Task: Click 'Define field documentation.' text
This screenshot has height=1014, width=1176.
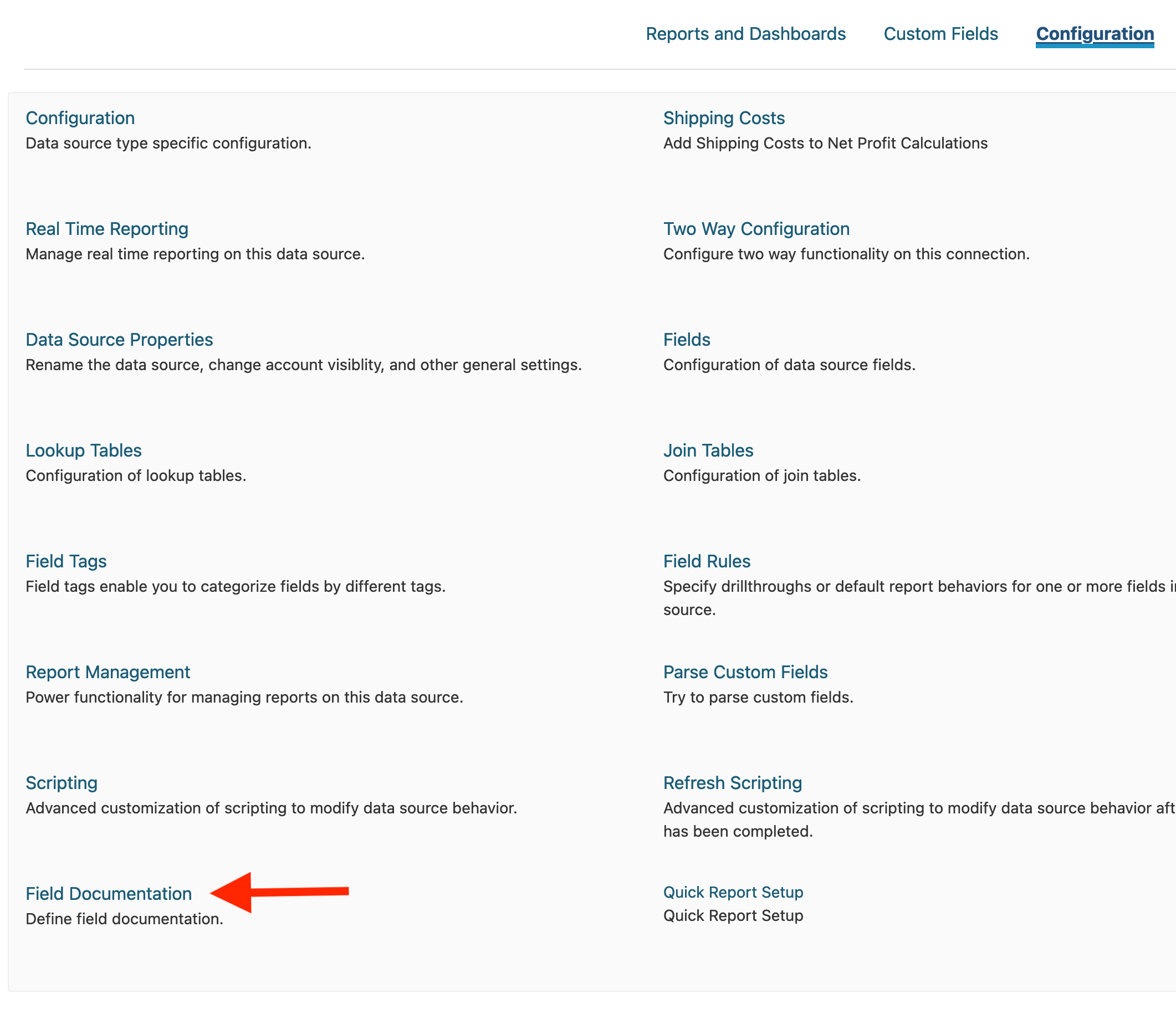Action: (124, 919)
